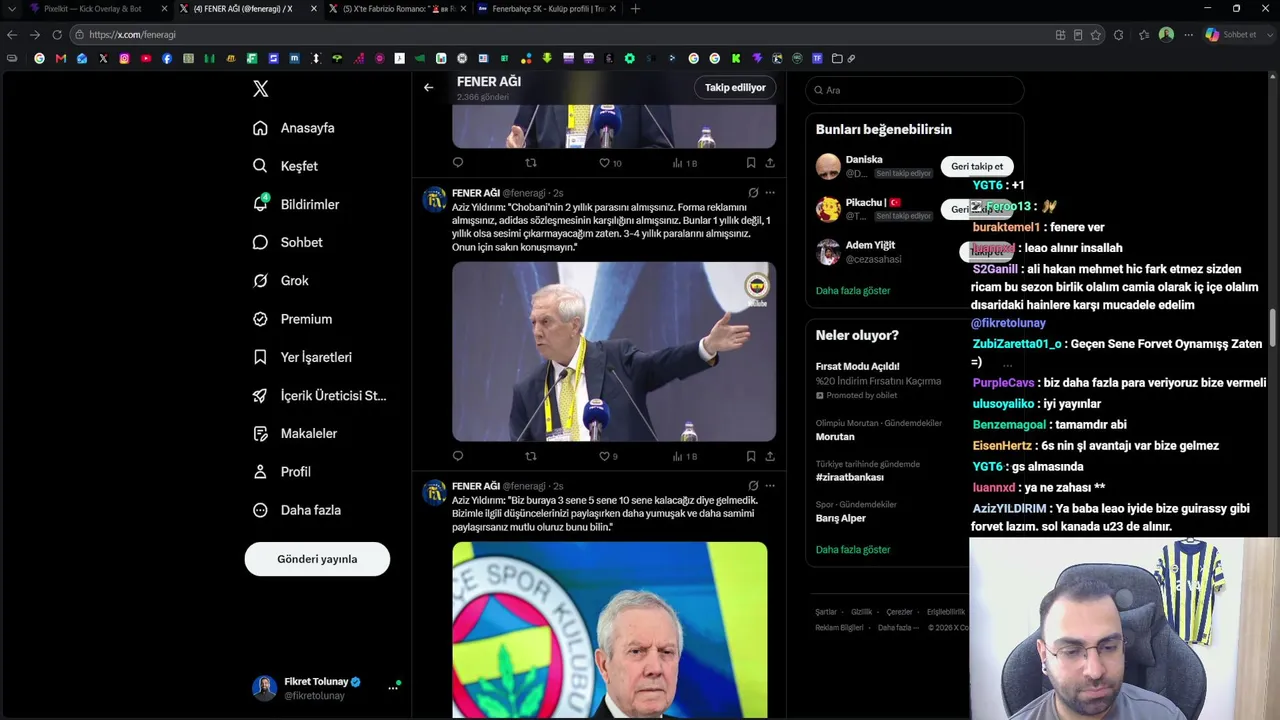Show more suggestions under Bunları beğenebilirsin
The width and height of the screenshot is (1280, 720).
853,291
